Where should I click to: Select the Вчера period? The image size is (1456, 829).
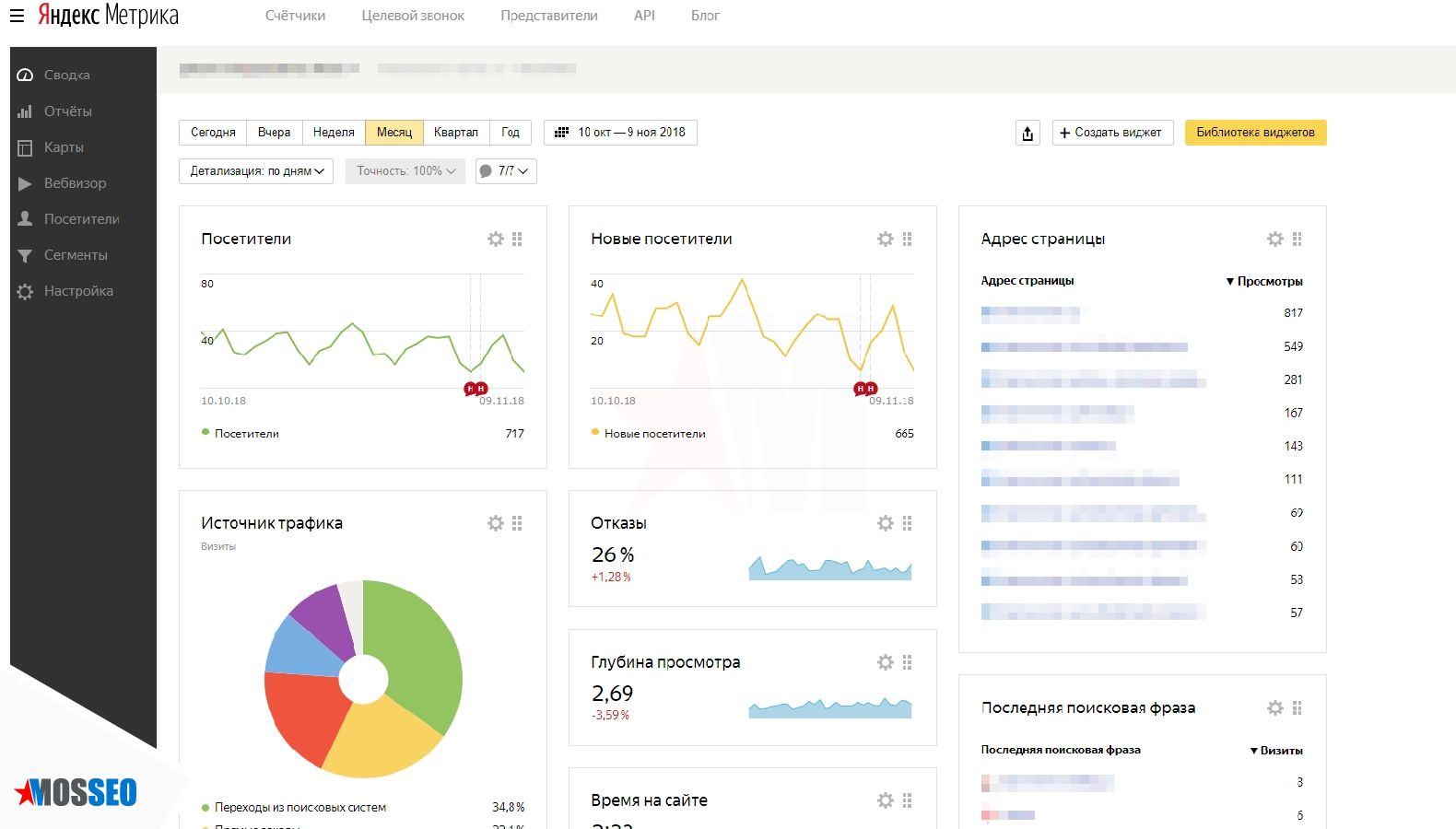tap(274, 133)
